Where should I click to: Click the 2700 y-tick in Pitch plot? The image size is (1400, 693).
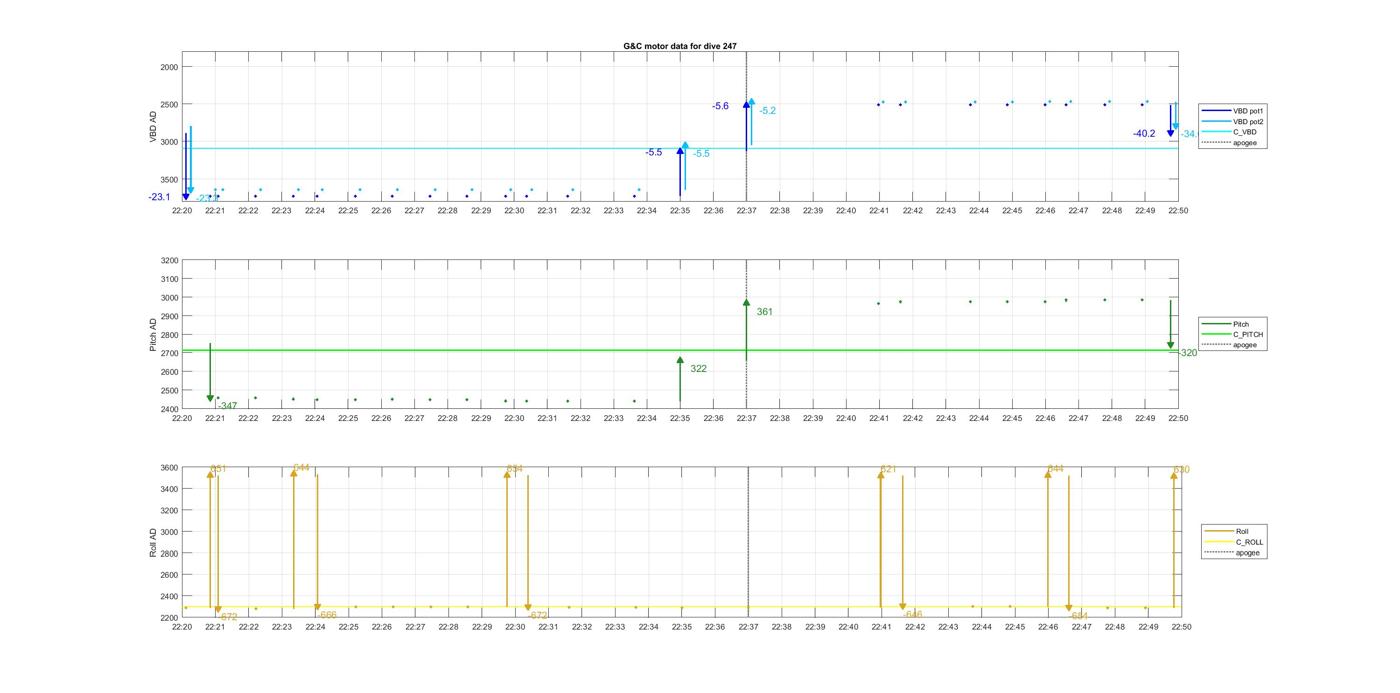point(169,354)
